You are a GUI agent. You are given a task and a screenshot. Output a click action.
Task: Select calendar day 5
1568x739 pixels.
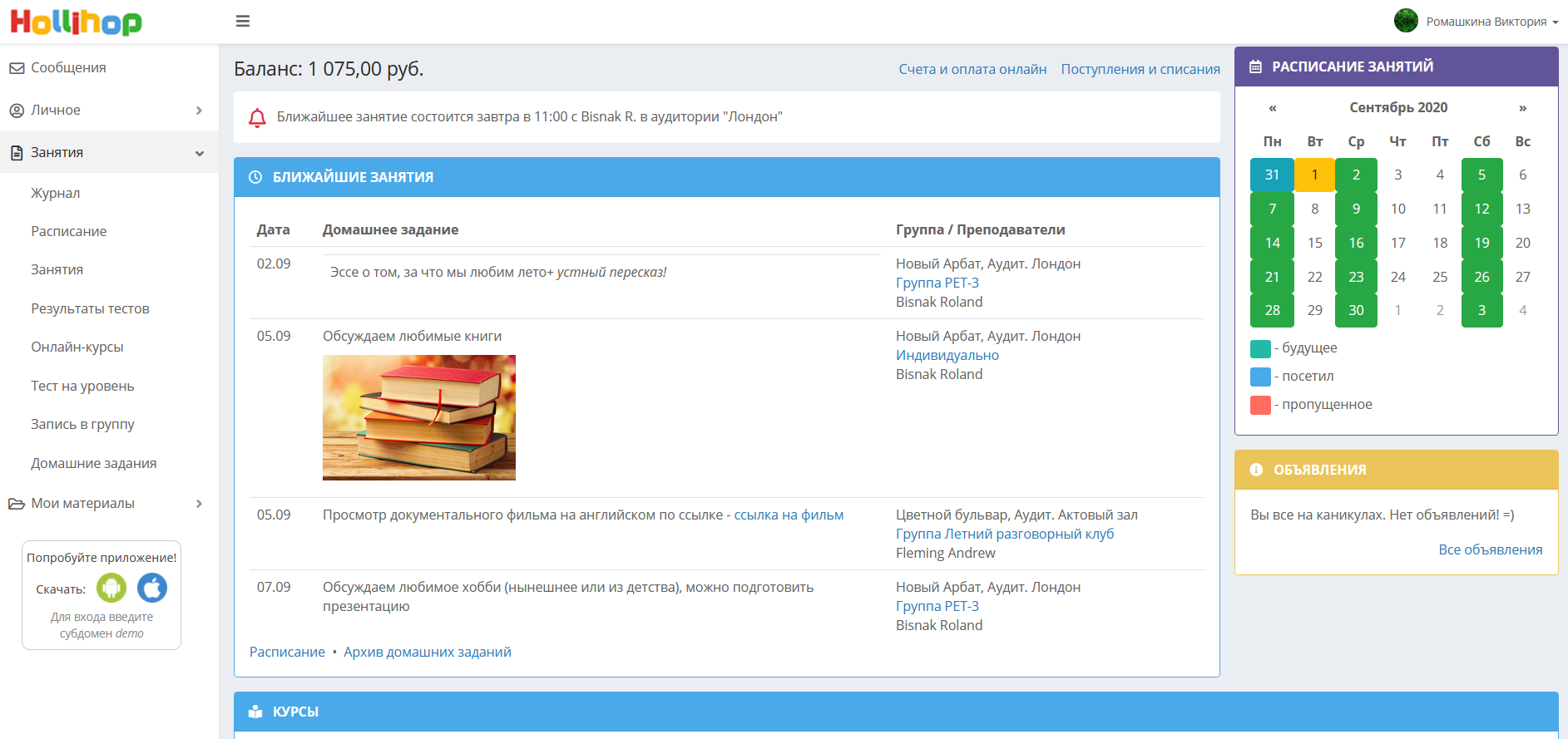tap(1481, 175)
